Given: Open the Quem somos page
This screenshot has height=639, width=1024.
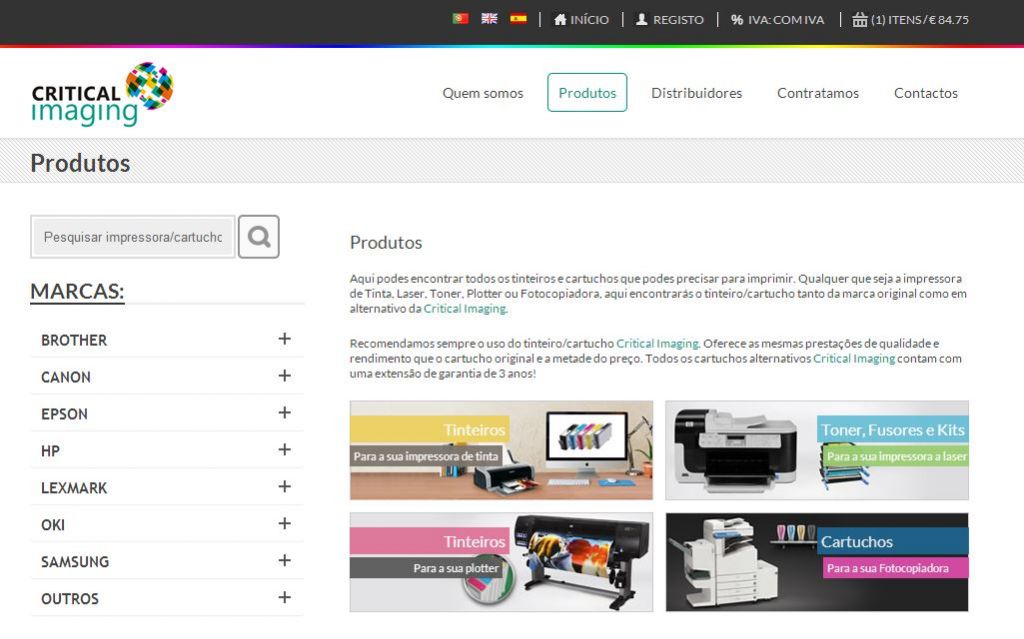Looking at the screenshot, I should click(483, 93).
